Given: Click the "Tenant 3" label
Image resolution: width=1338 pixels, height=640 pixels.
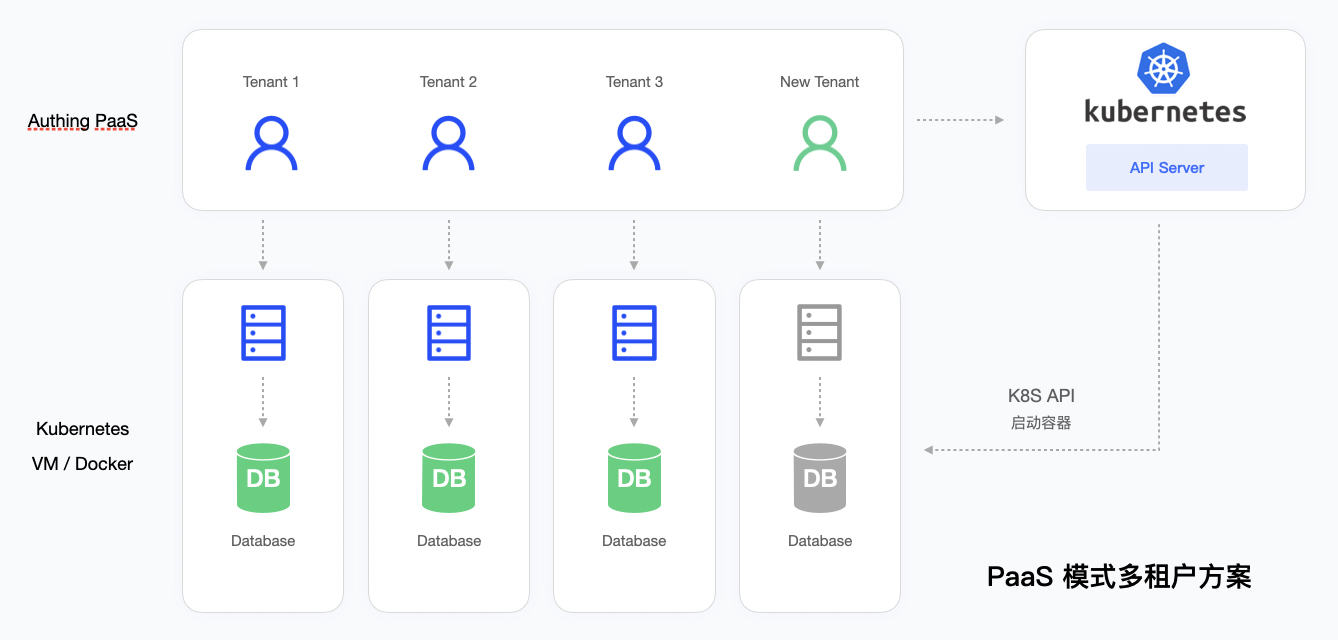Looking at the screenshot, I should (x=634, y=82).
